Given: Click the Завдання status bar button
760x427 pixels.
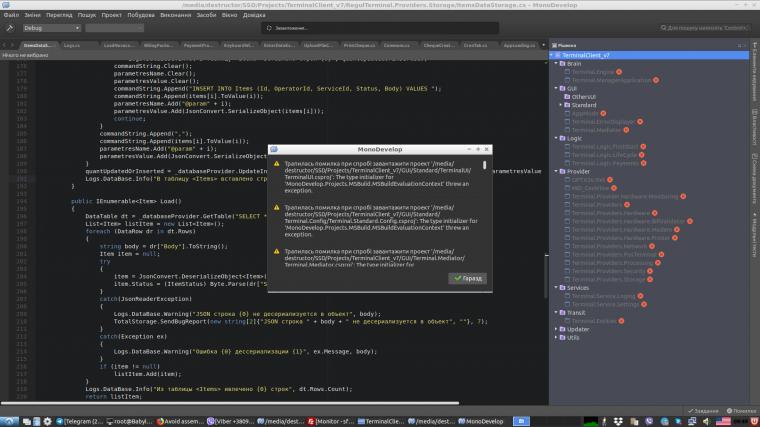Looking at the screenshot, I should click(x=703, y=411).
